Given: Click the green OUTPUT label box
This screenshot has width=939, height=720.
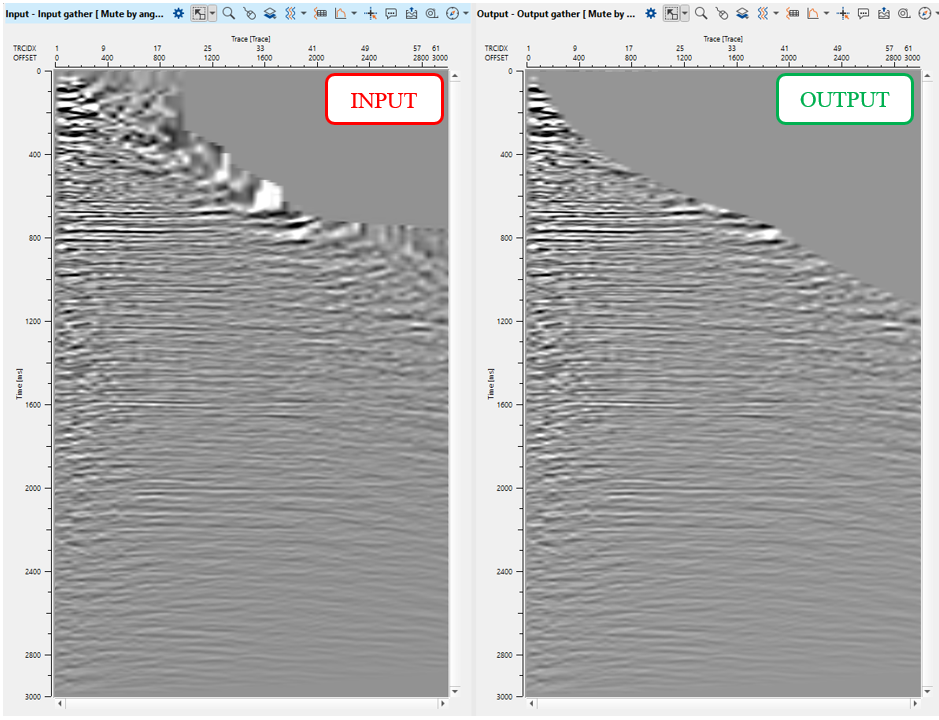Looking at the screenshot, I should point(844,100).
